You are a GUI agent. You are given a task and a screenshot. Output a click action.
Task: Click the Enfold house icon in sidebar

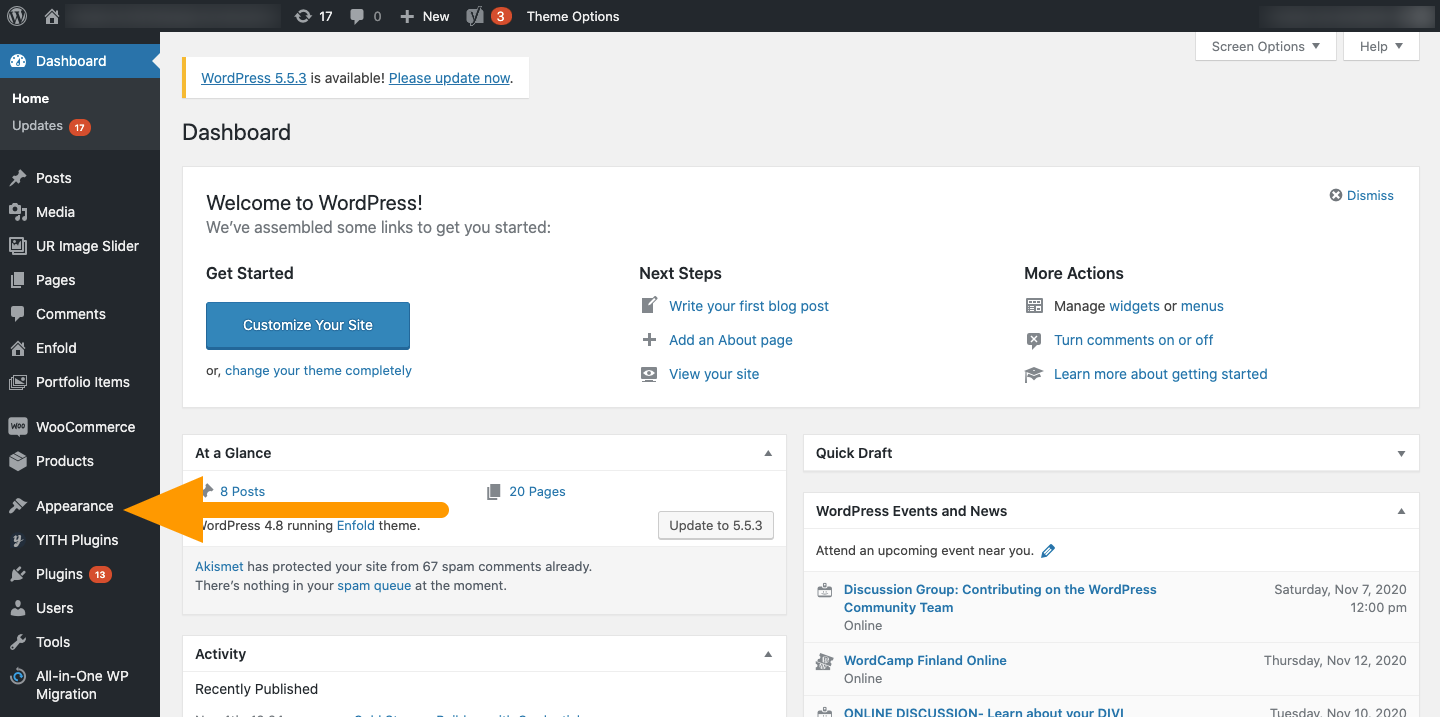pos(18,348)
